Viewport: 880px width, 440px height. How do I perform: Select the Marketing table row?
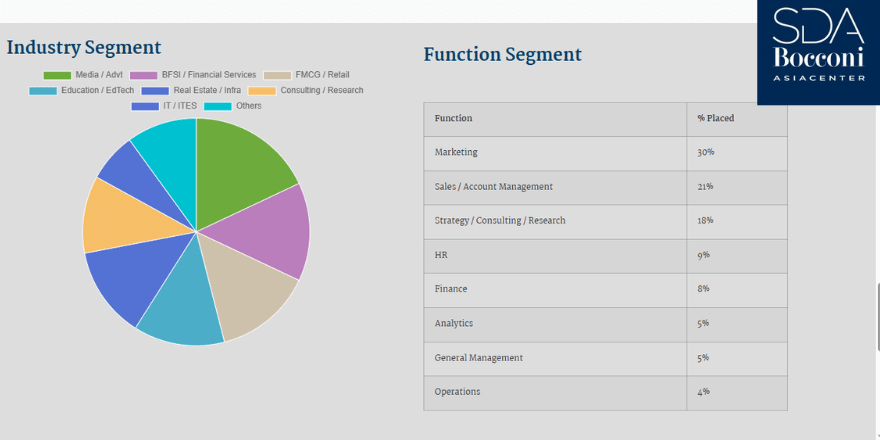(x=605, y=153)
